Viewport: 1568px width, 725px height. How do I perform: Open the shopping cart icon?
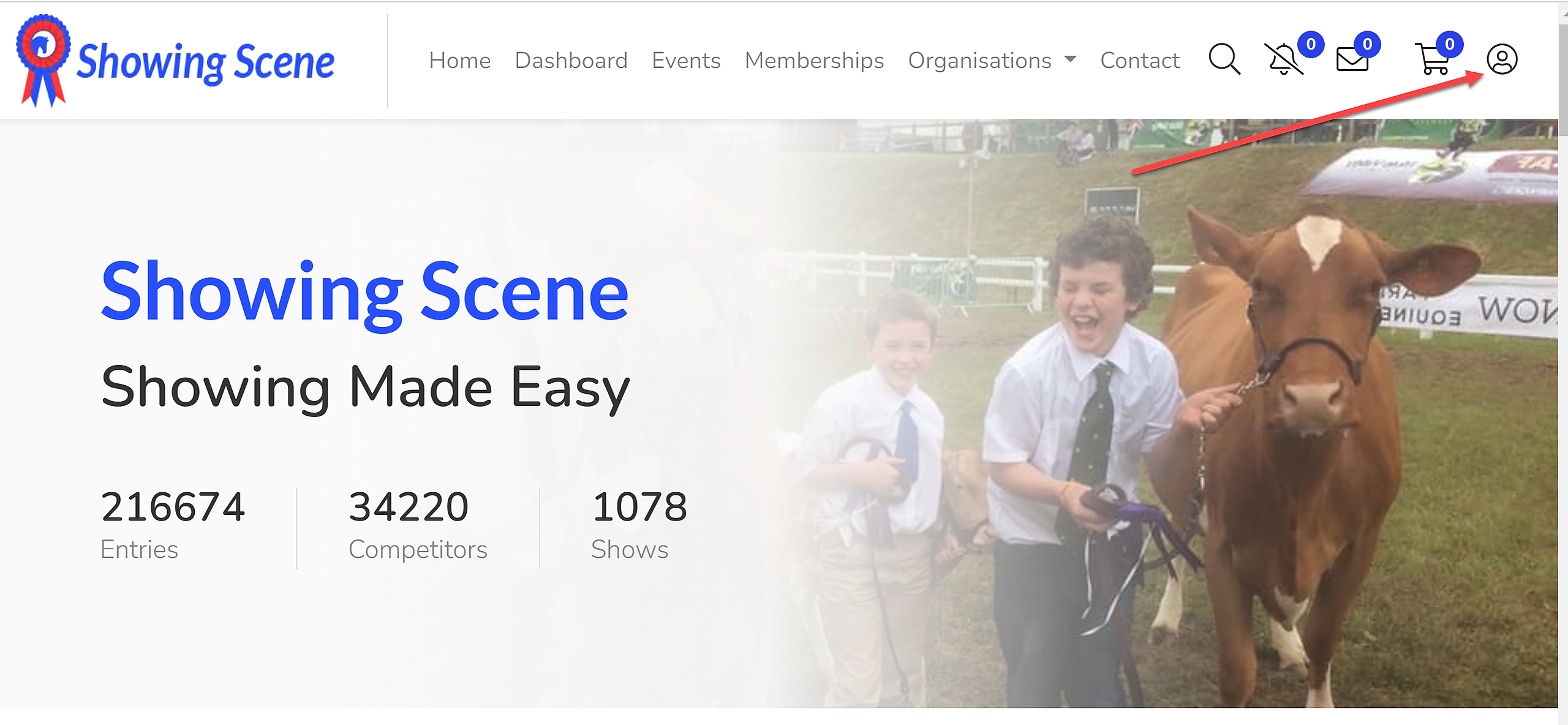[x=1432, y=59]
